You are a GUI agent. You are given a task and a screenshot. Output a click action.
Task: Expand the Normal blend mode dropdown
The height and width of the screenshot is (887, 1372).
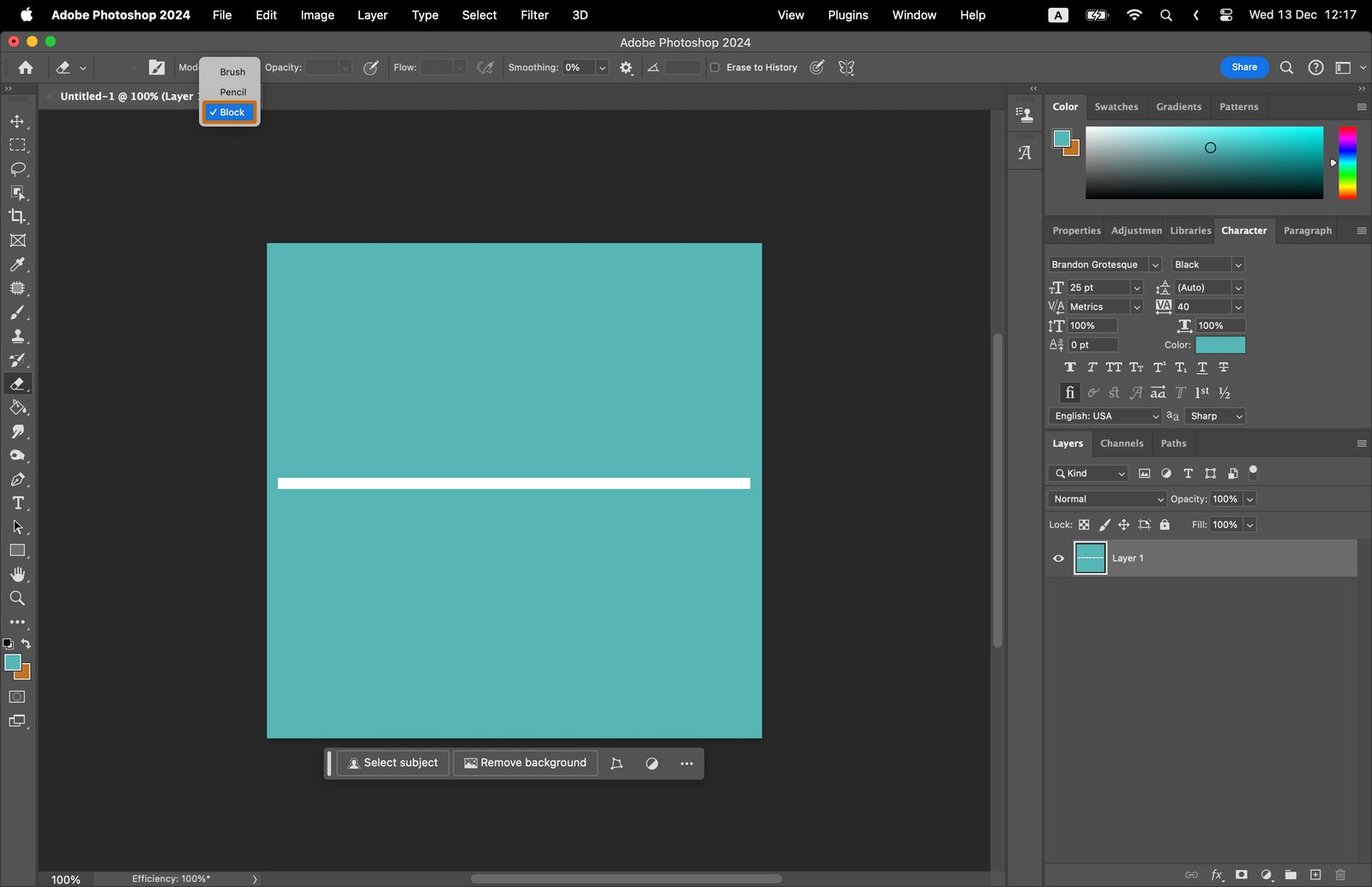tap(1107, 499)
